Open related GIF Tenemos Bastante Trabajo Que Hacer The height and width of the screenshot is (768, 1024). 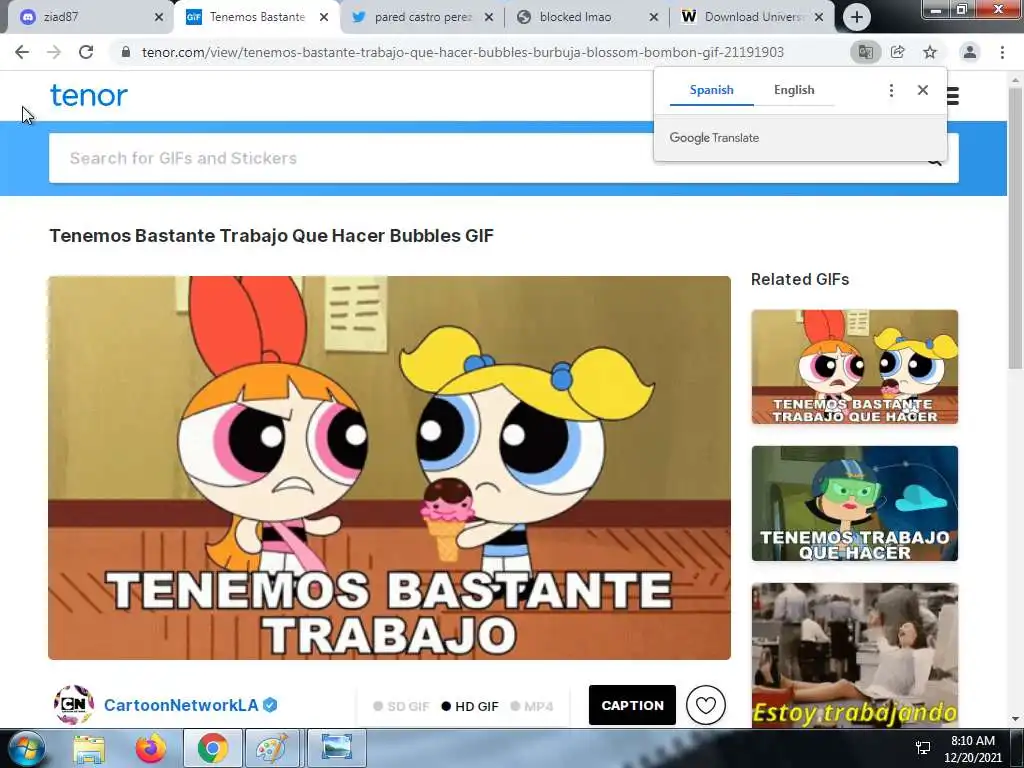click(854, 367)
